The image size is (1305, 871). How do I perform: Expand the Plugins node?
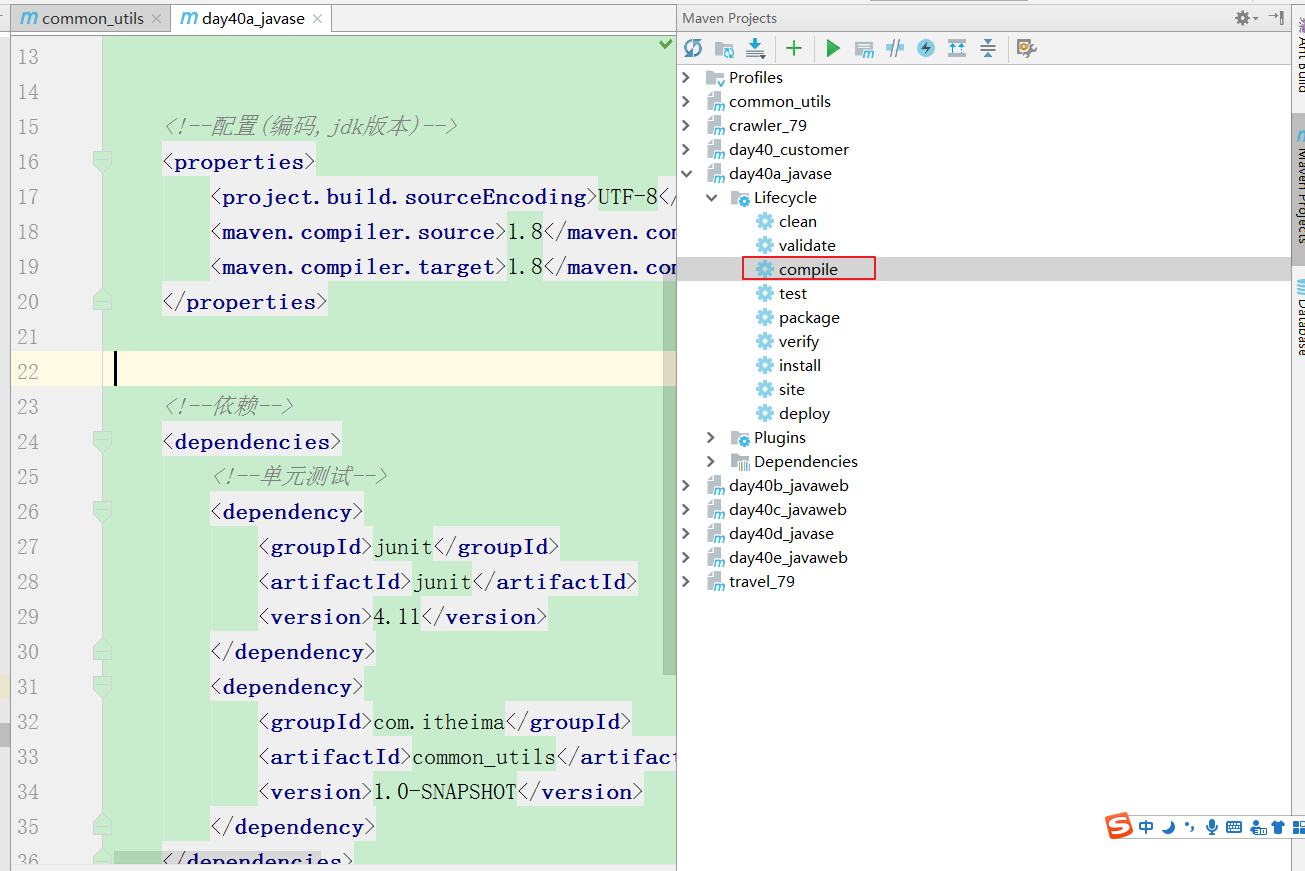tap(711, 437)
